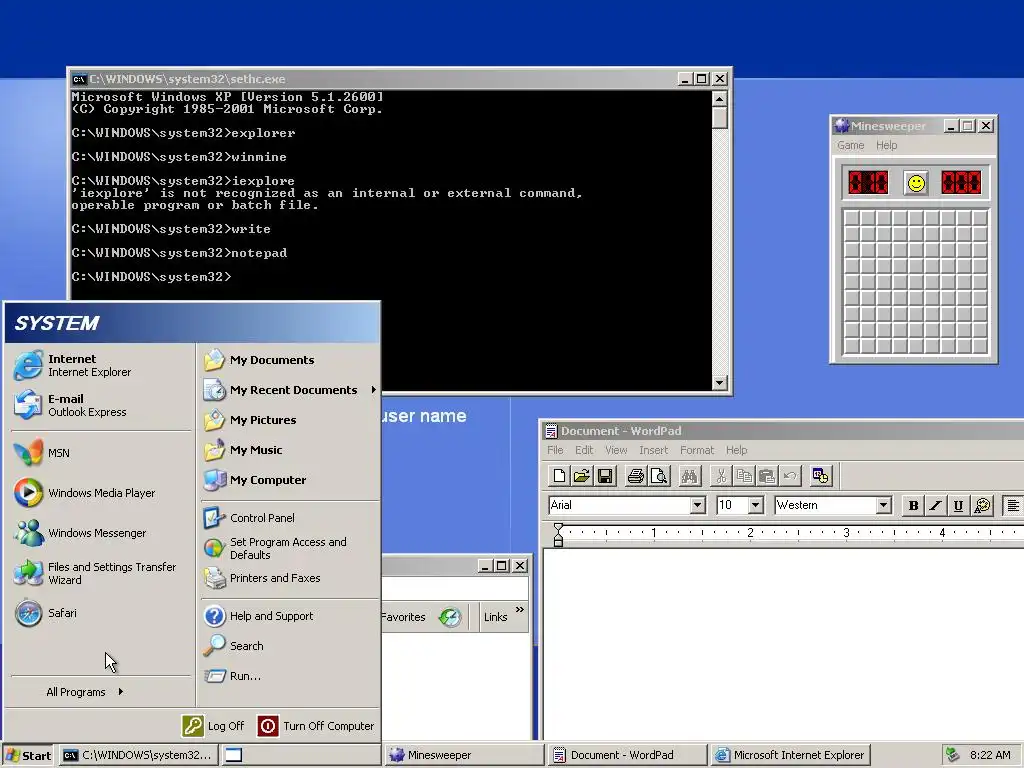This screenshot has width=1024, height=768.
Task: Click command prompt scrollbar down arrow
Action: tap(720, 383)
